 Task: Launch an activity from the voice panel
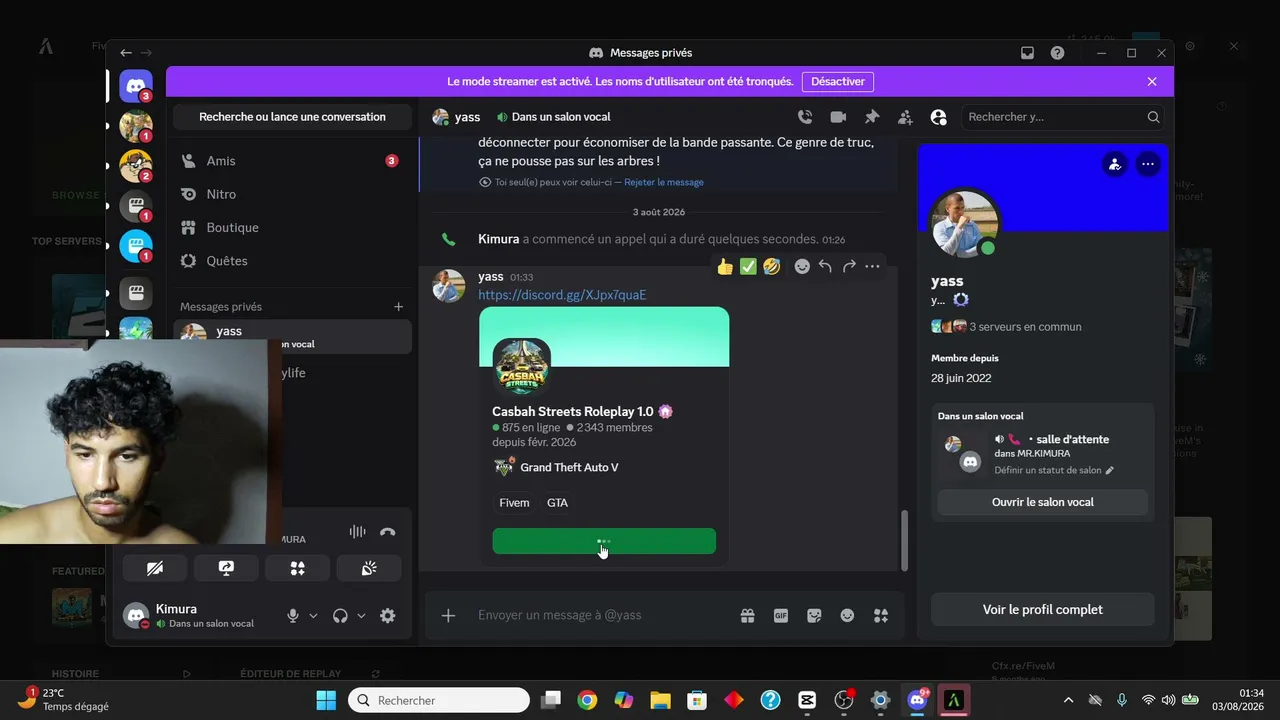(297, 568)
